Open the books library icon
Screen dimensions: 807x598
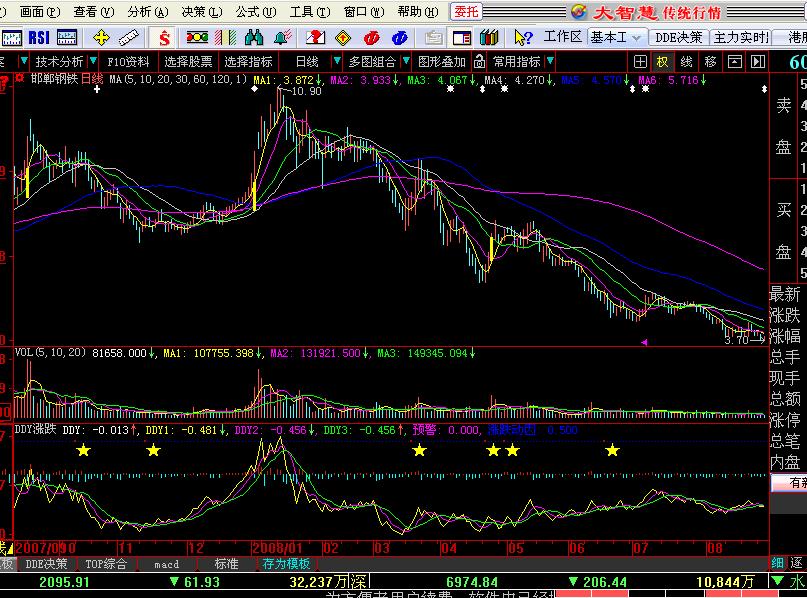[x=489, y=38]
